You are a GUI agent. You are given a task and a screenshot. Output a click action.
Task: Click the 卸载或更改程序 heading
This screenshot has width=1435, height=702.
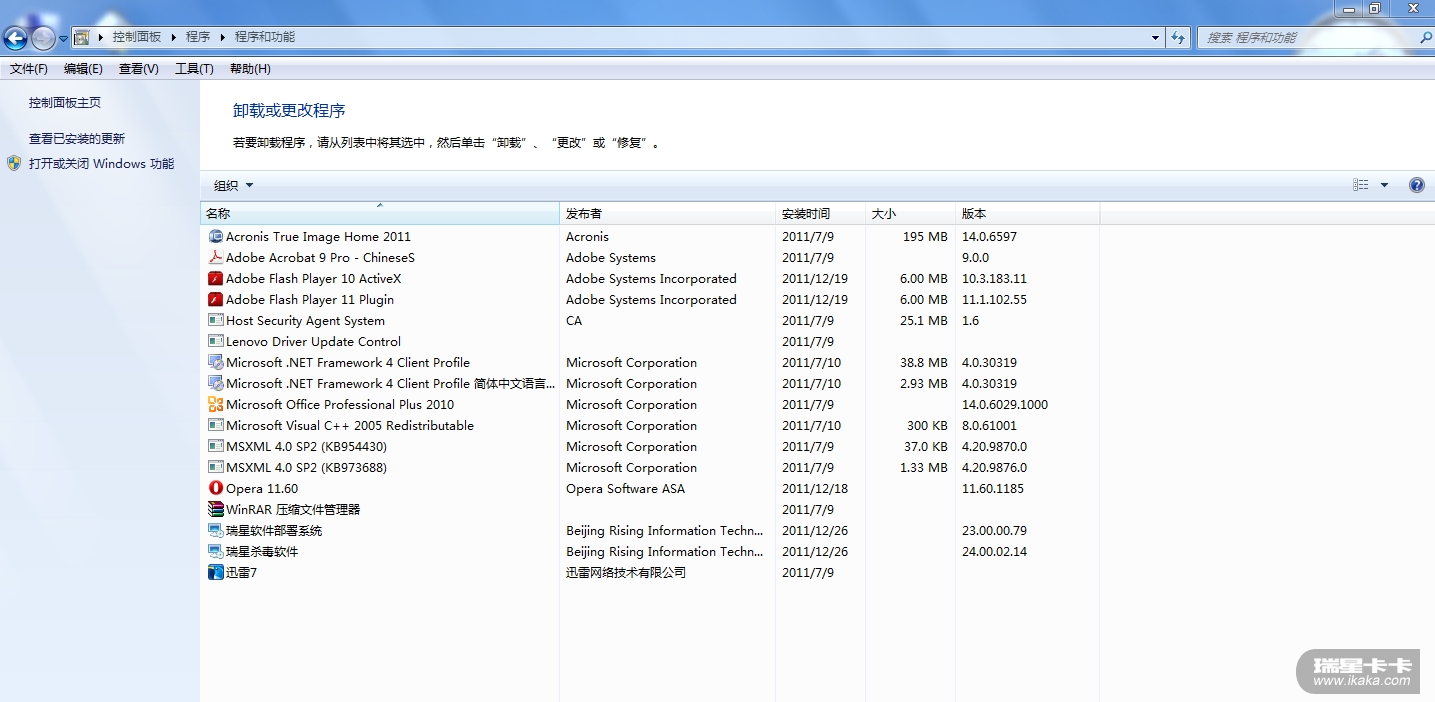coord(289,111)
